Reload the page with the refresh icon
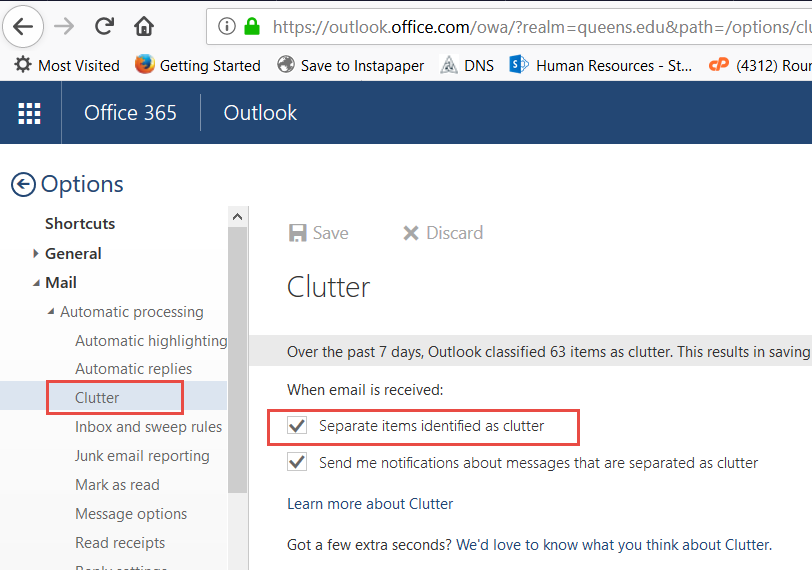 (x=104, y=26)
